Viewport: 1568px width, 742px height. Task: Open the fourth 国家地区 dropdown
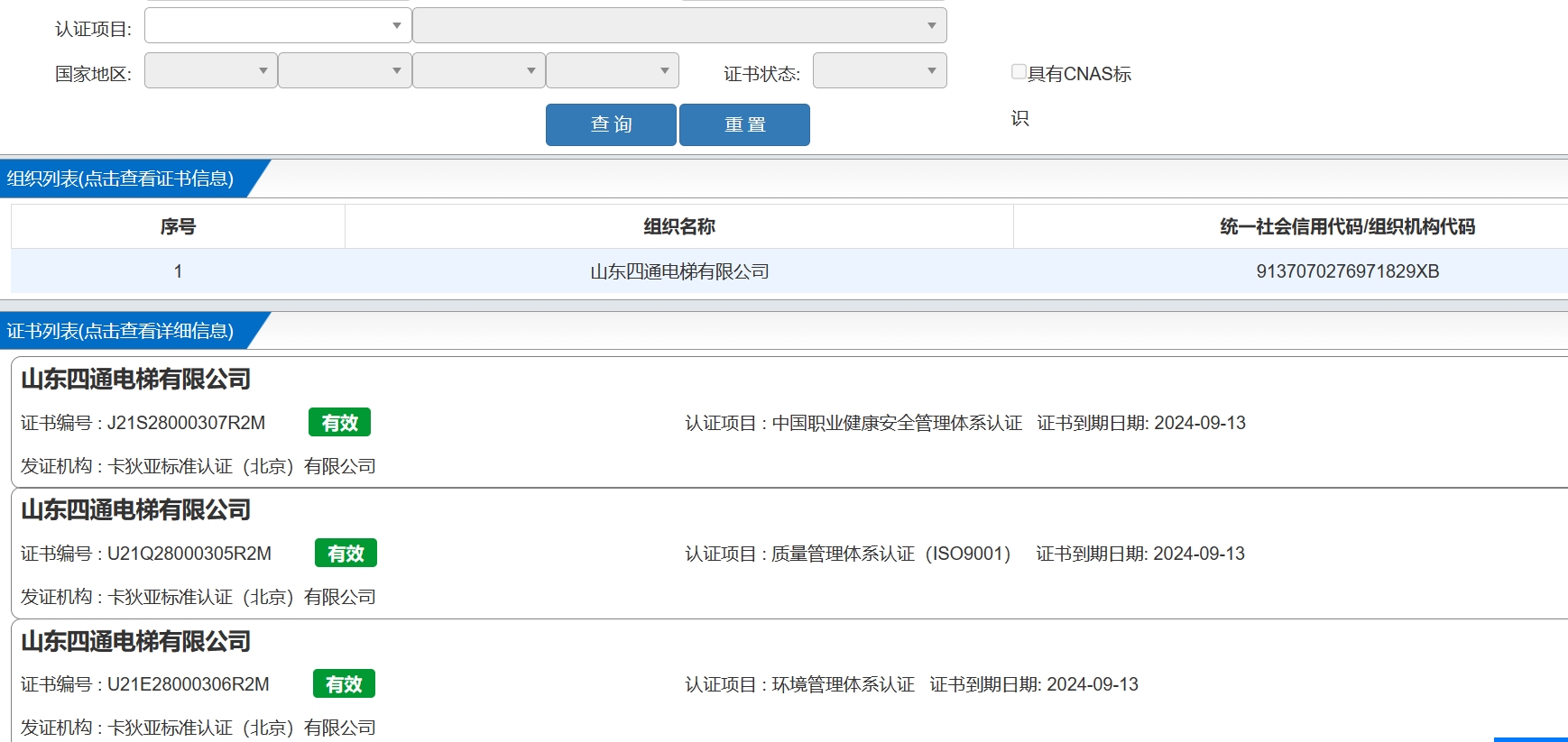pos(613,70)
